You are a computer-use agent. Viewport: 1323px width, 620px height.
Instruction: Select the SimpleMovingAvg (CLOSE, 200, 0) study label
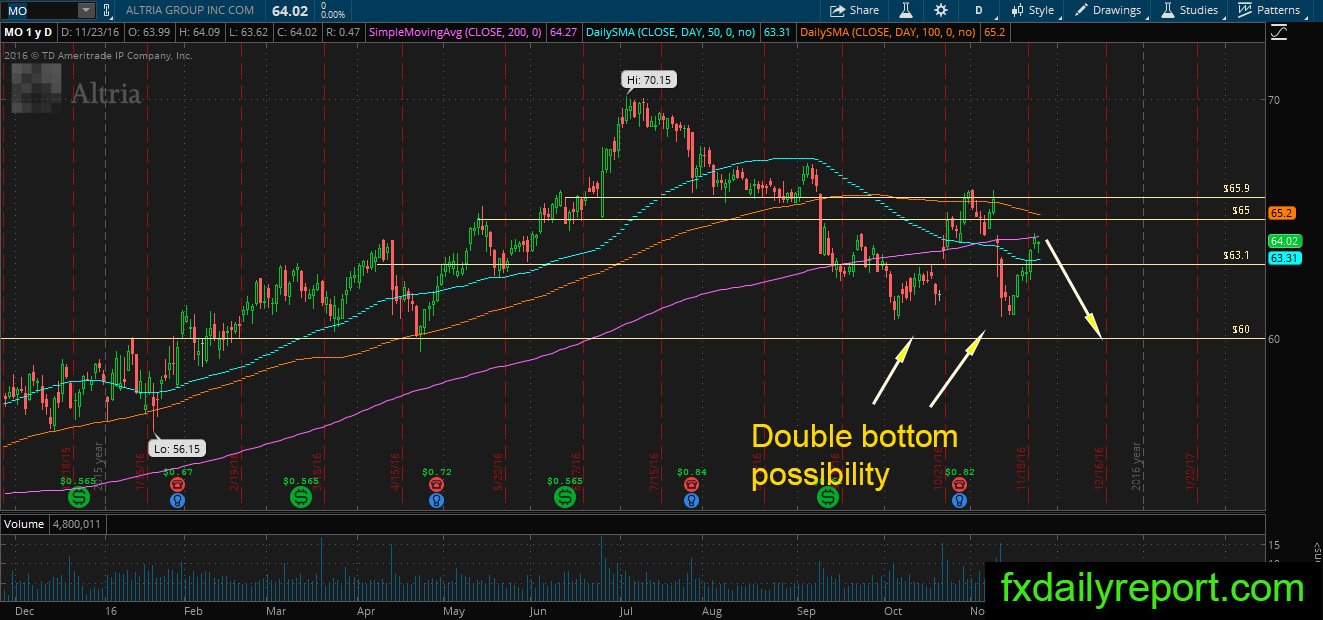(455, 33)
